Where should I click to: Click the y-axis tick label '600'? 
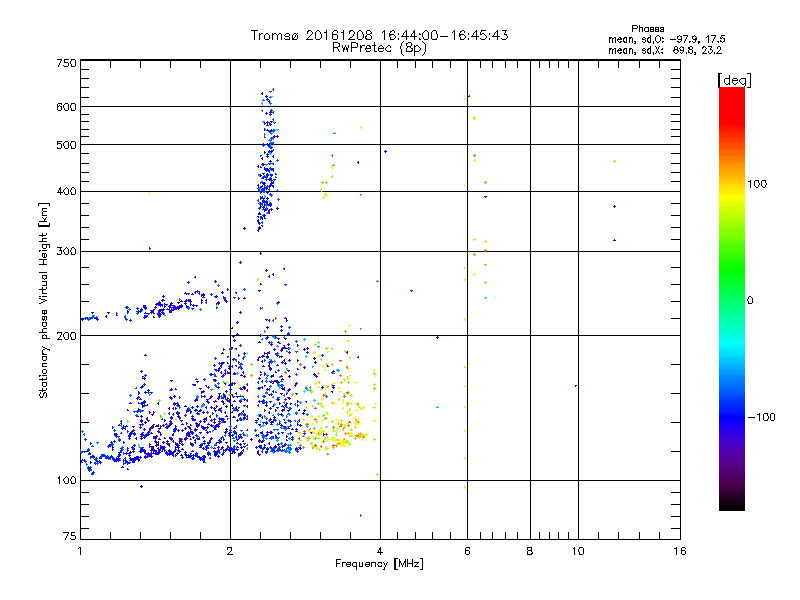coord(66,107)
